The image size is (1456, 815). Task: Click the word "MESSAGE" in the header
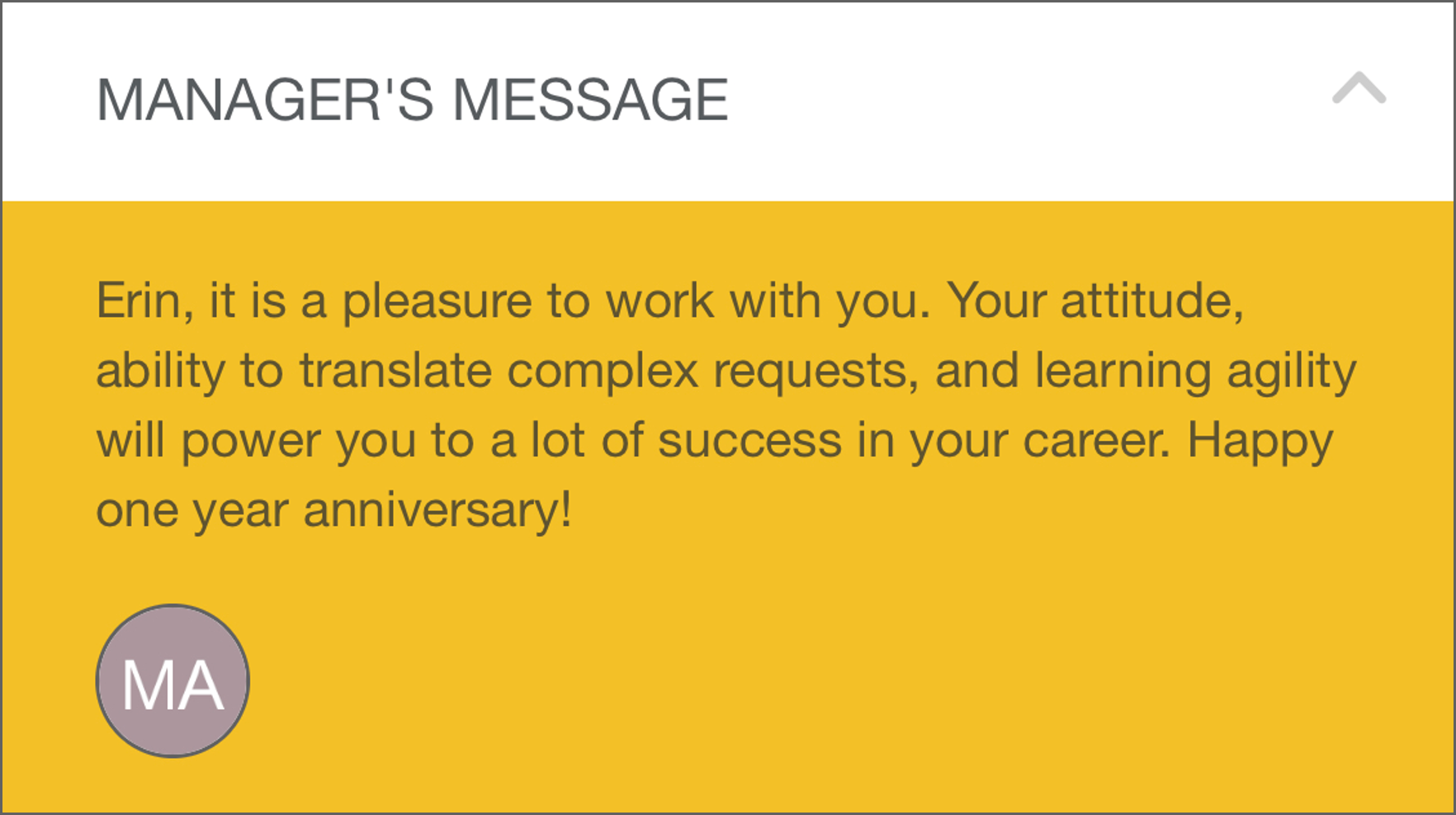[590, 101]
